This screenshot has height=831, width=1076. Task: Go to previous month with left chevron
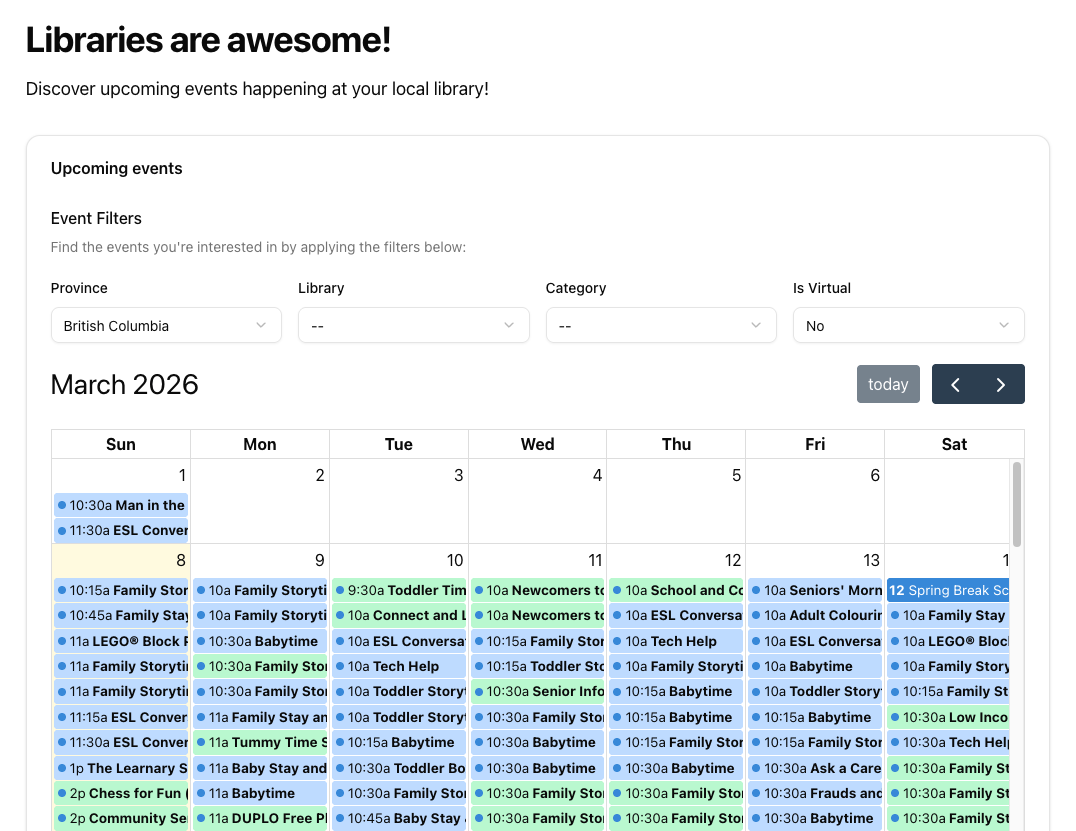point(955,384)
